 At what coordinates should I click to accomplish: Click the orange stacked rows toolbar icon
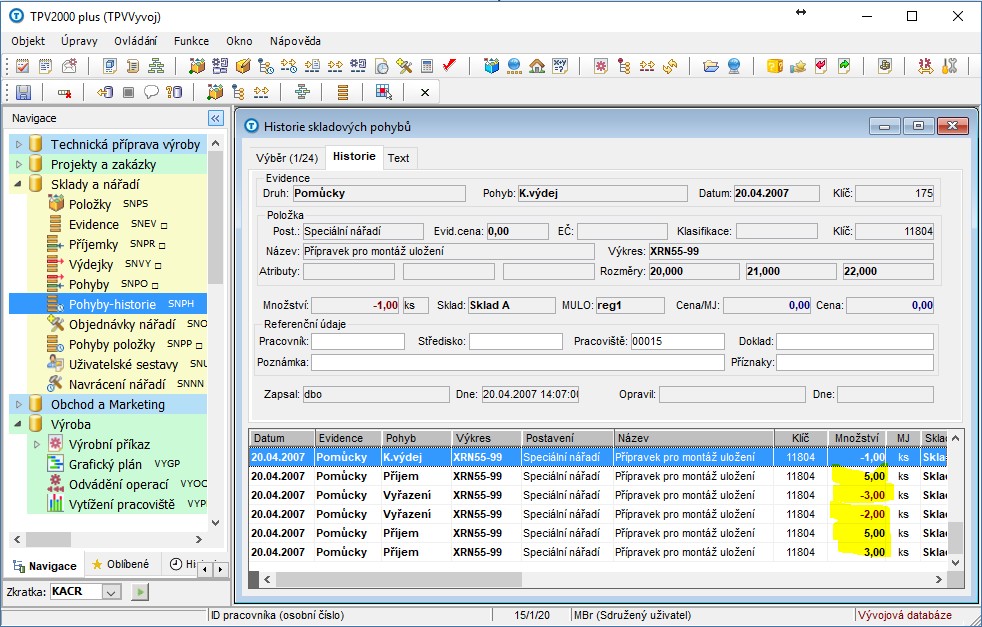(343, 93)
